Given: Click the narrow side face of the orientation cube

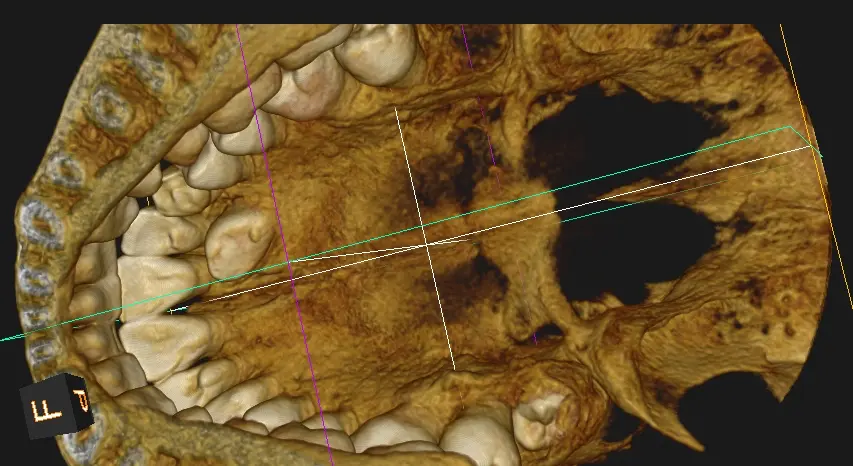Looking at the screenshot, I should [x=82, y=401].
